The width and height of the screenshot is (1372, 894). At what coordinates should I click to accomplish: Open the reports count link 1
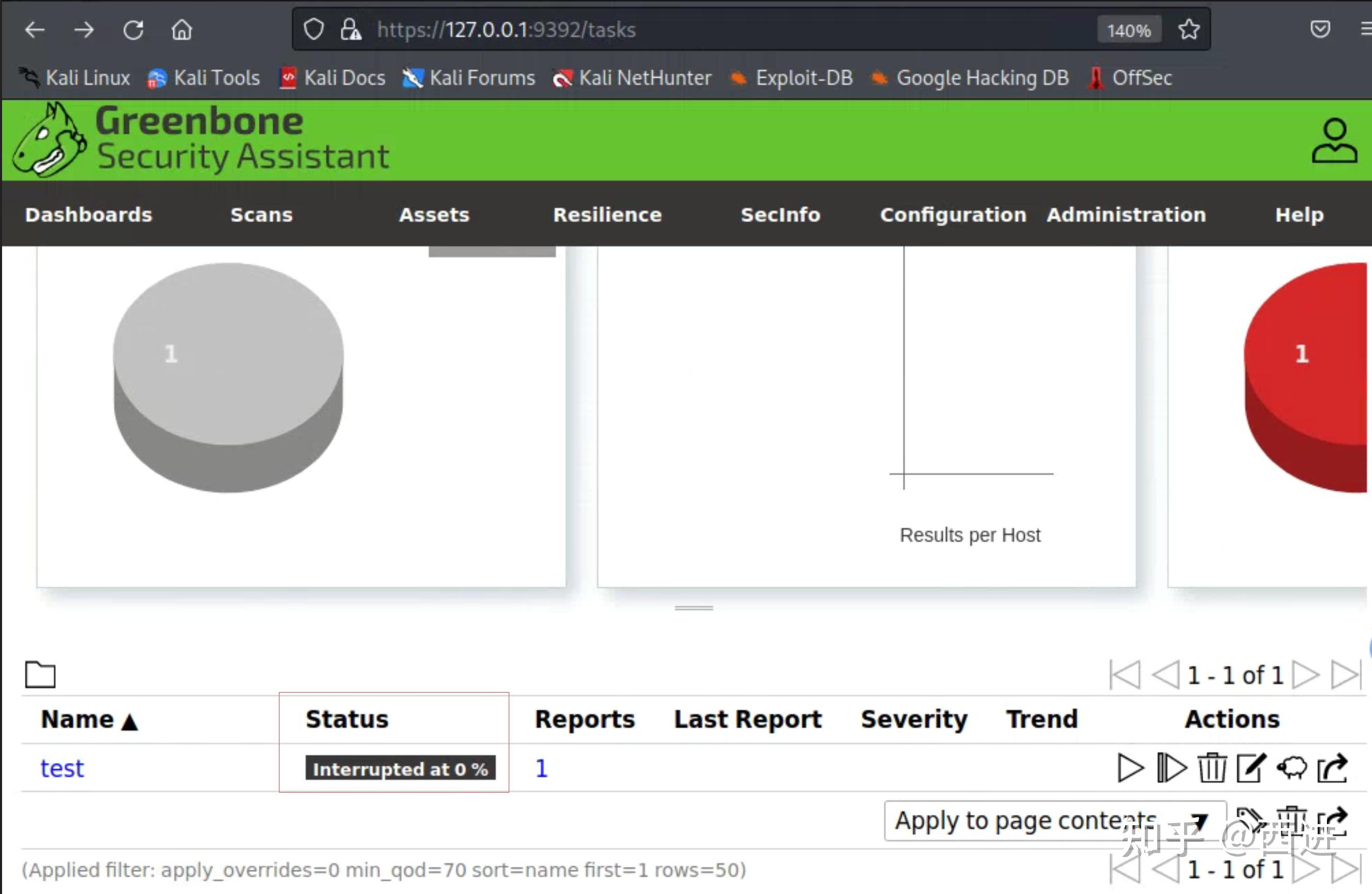click(541, 768)
